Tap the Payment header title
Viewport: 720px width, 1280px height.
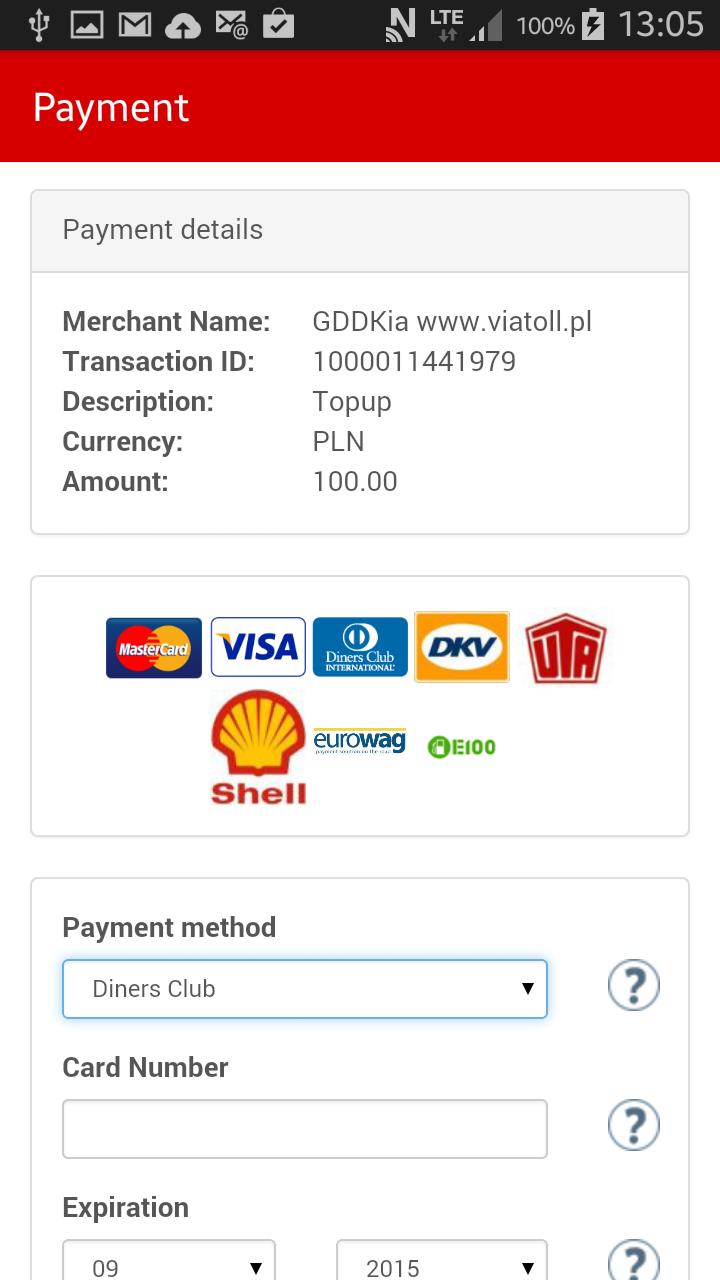[x=111, y=108]
